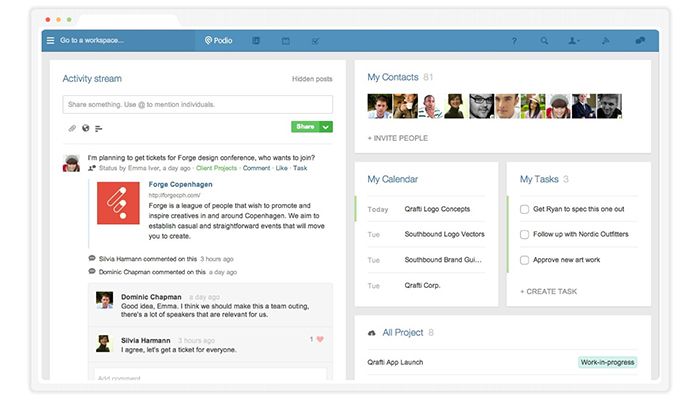Click the green Share button
The width and height of the screenshot is (700, 400).
click(305, 127)
